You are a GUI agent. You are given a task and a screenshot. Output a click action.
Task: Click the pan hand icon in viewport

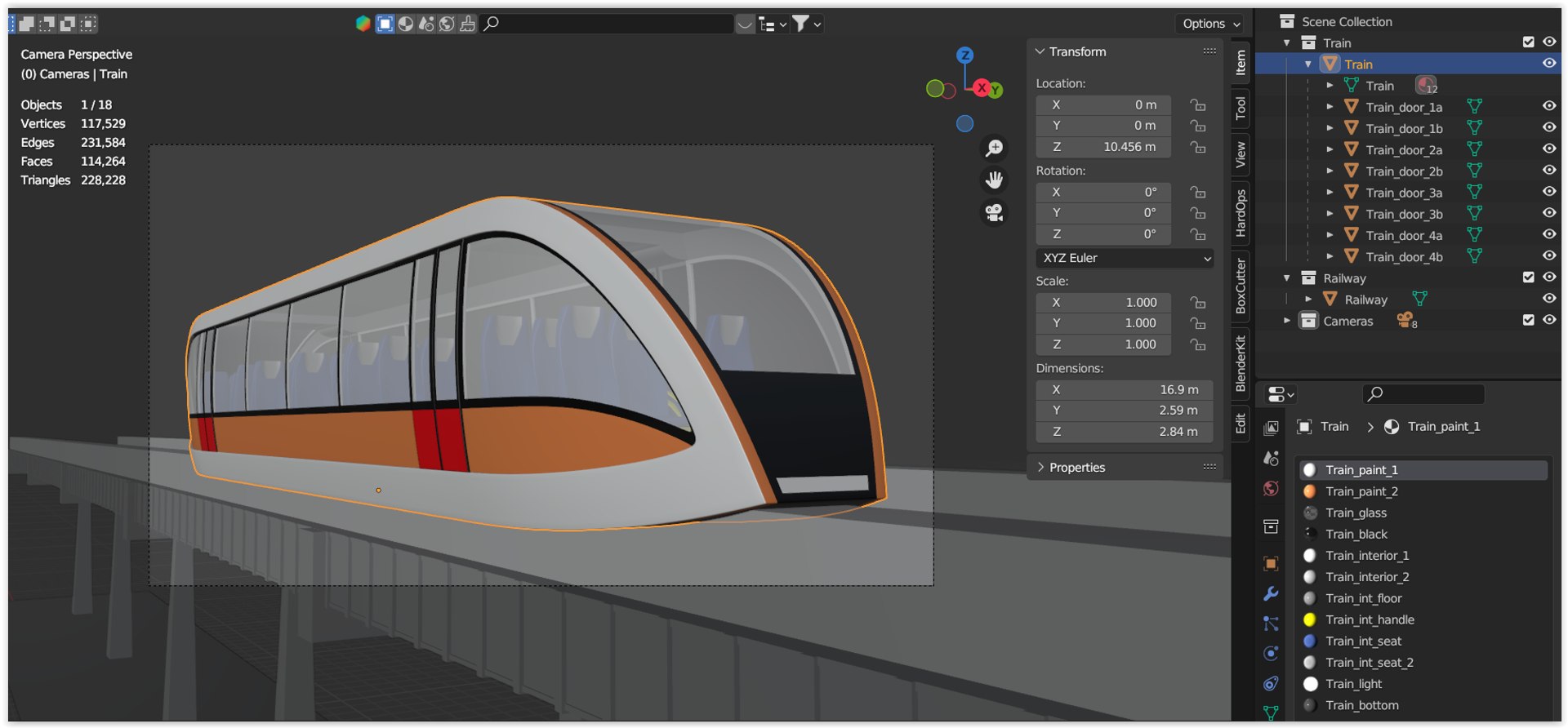click(x=994, y=180)
